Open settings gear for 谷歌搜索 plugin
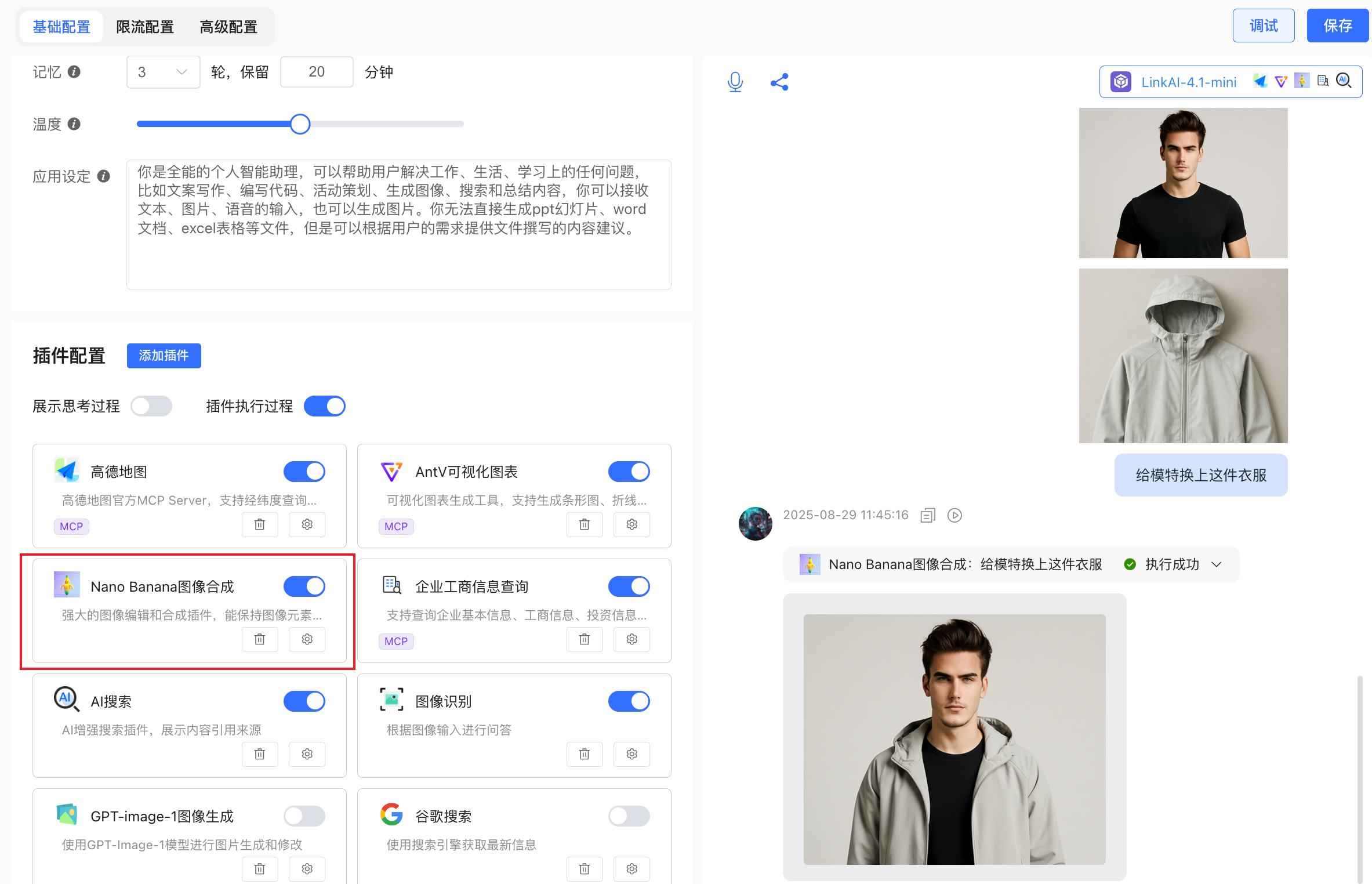1372x884 pixels. (x=632, y=869)
